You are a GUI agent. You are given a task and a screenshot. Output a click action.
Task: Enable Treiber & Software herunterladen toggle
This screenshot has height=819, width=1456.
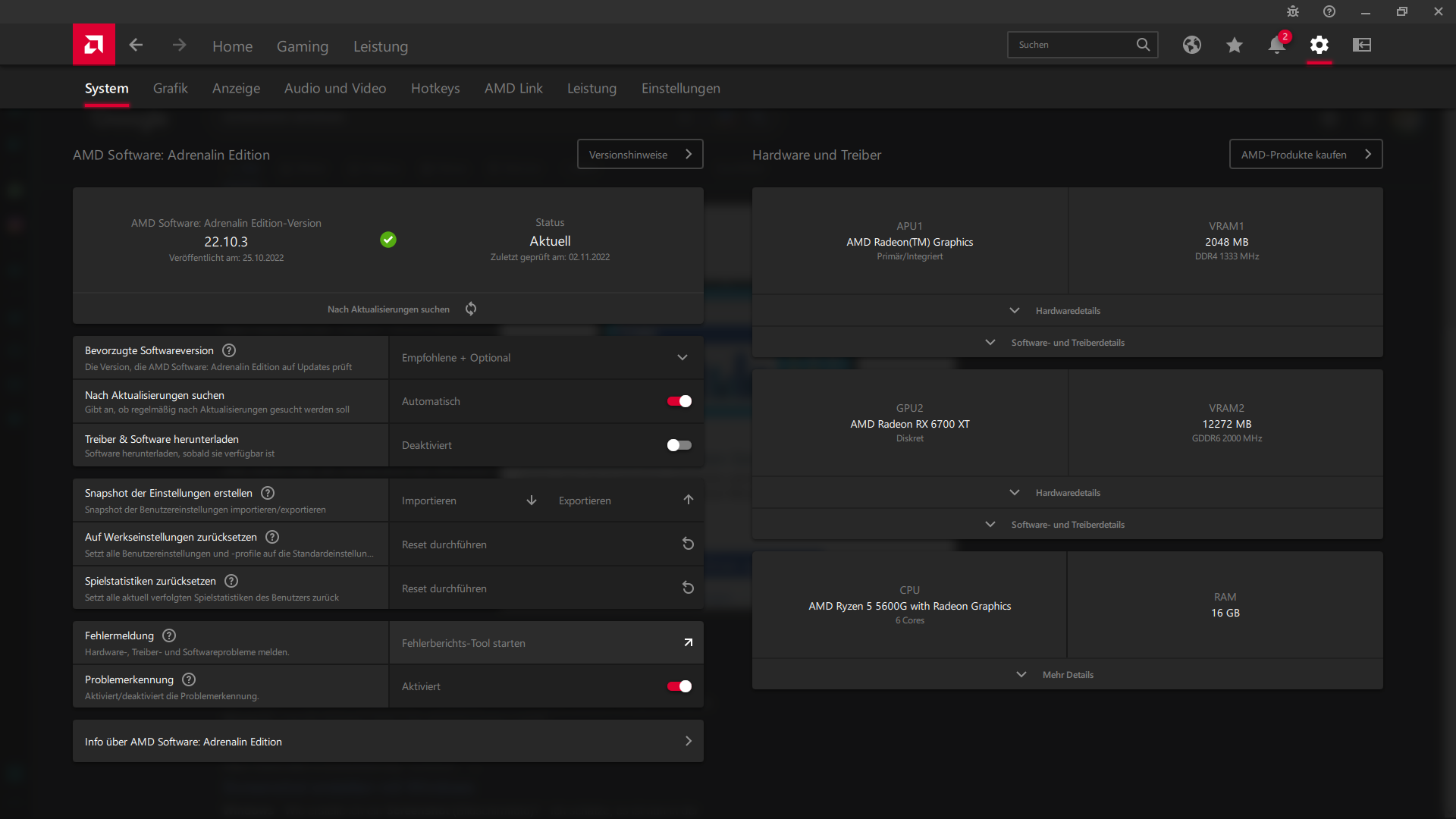pyautogui.click(x=679, y=445)
